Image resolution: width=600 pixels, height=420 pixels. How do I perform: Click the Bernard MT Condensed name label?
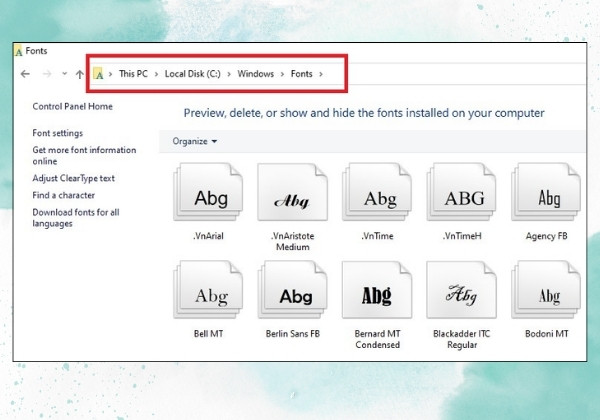[x=377, y=339]
